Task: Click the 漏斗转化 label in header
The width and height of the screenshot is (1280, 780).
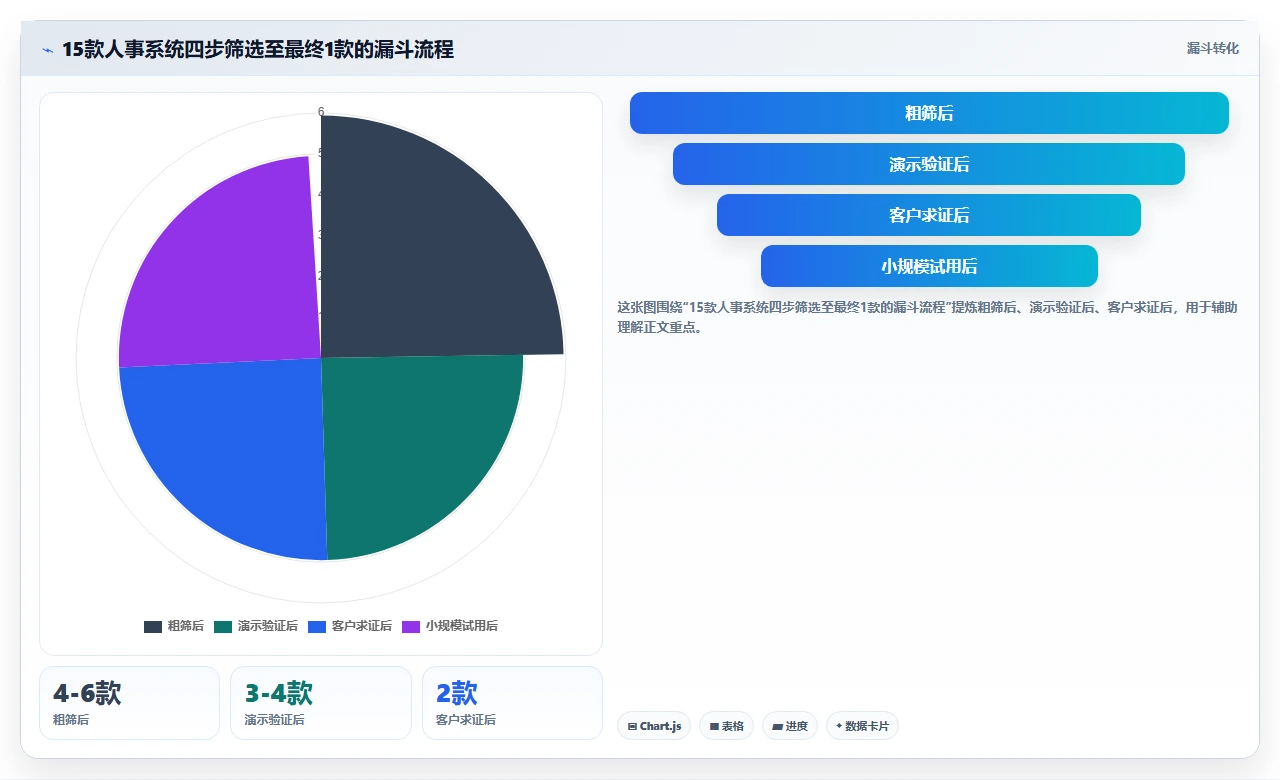Action: [1212, 48]
